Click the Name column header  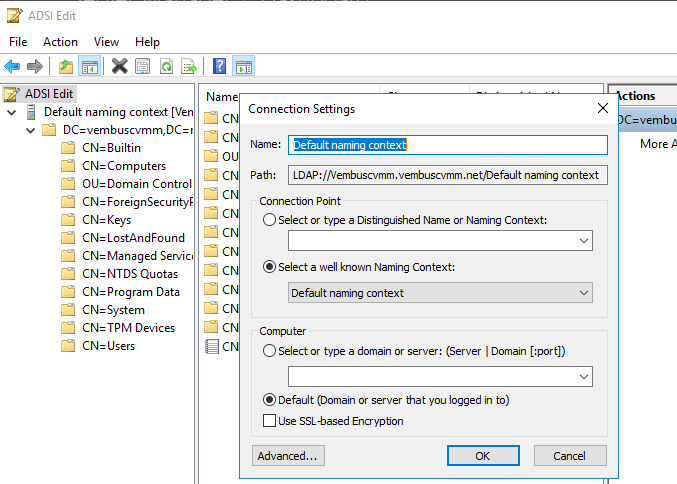point(222,97)
